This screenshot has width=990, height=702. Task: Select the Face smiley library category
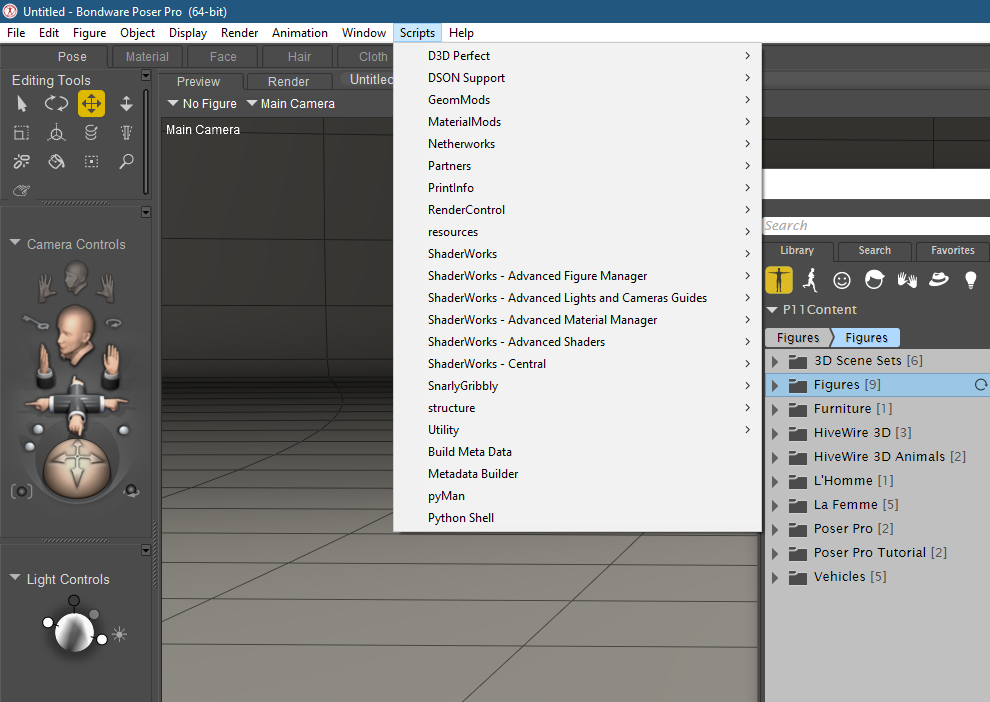pos(842,280)
